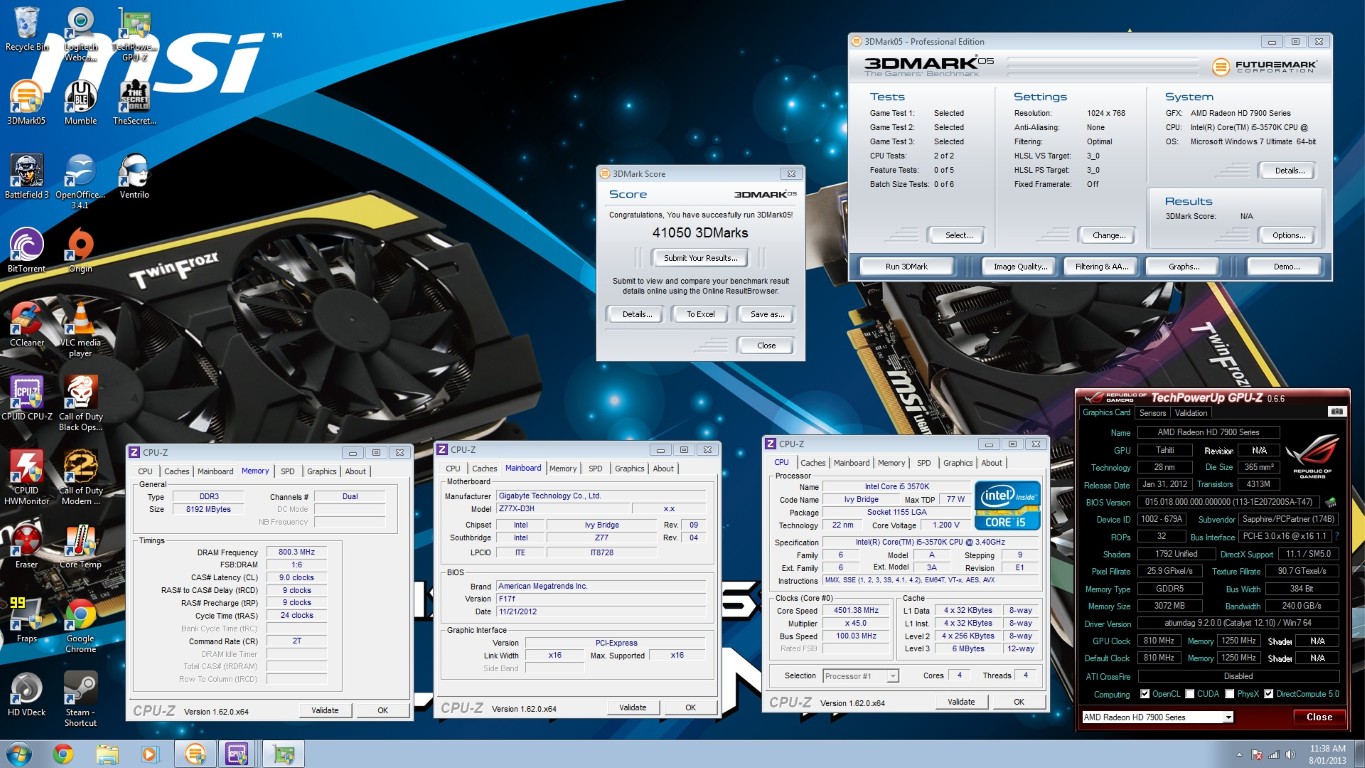Select the Call of Duty Modern Warfare 2 icon

pyautogui.click(x=81, y=478)
